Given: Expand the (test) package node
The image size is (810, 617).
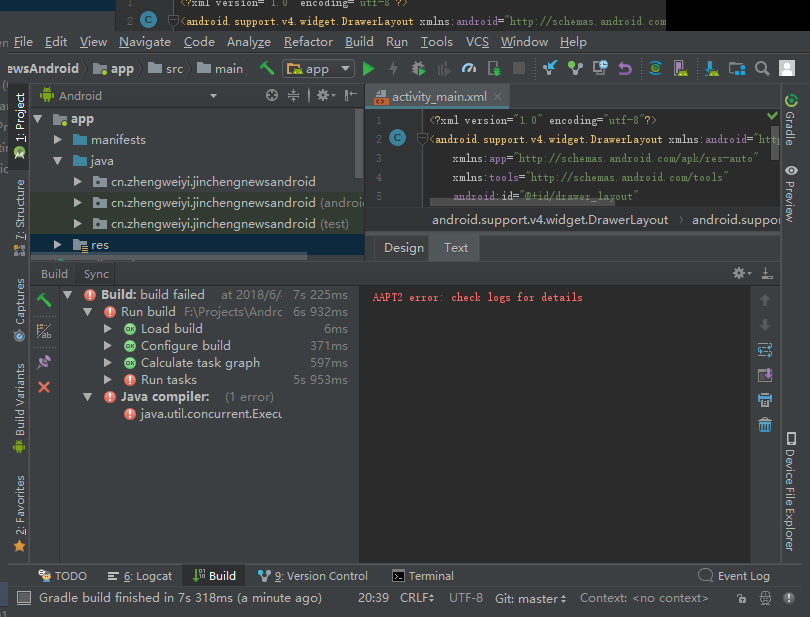Looking at the screenshot, I should click(x=77, y=223).
